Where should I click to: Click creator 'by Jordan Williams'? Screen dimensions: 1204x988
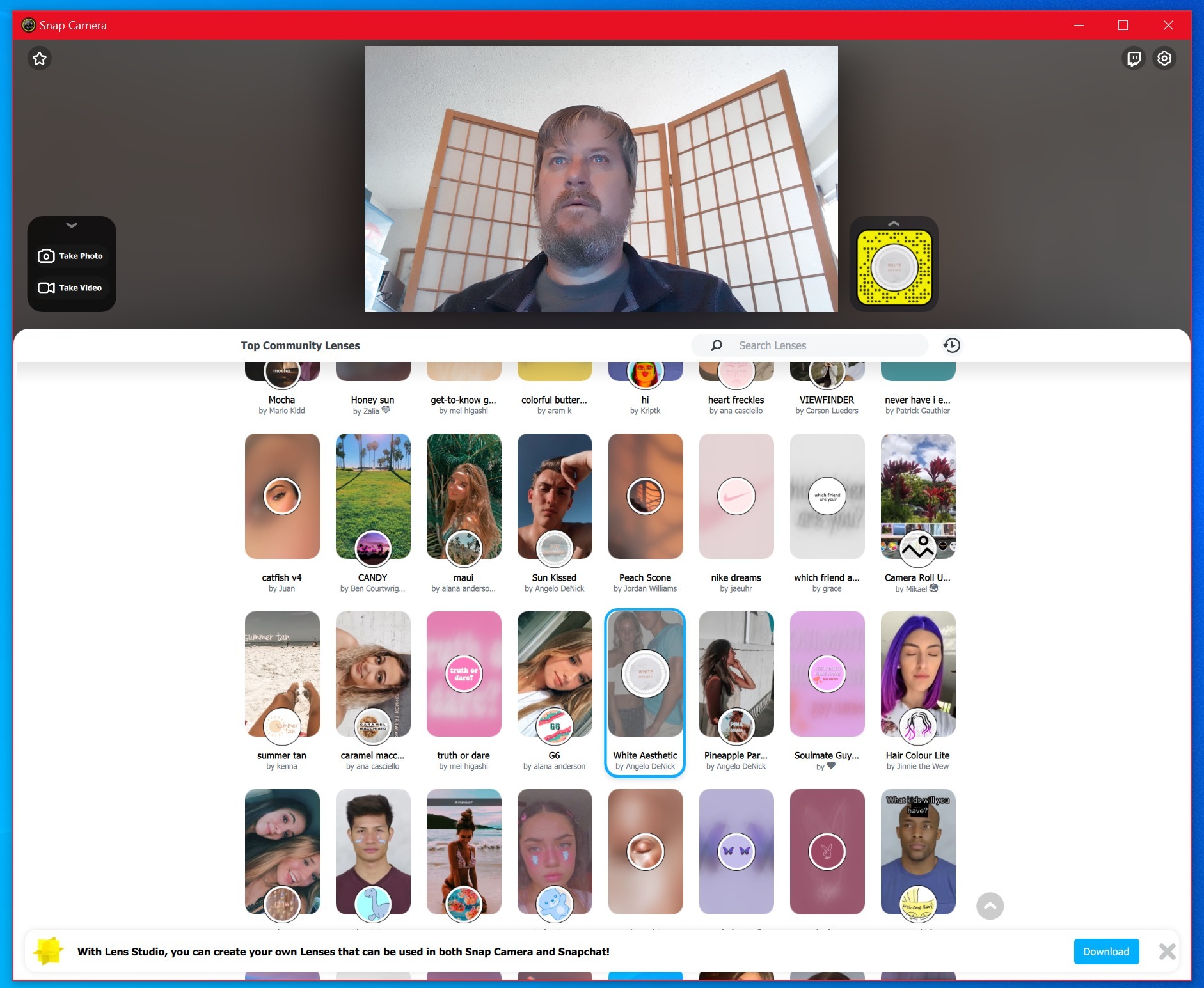click(x=646, y=589)
